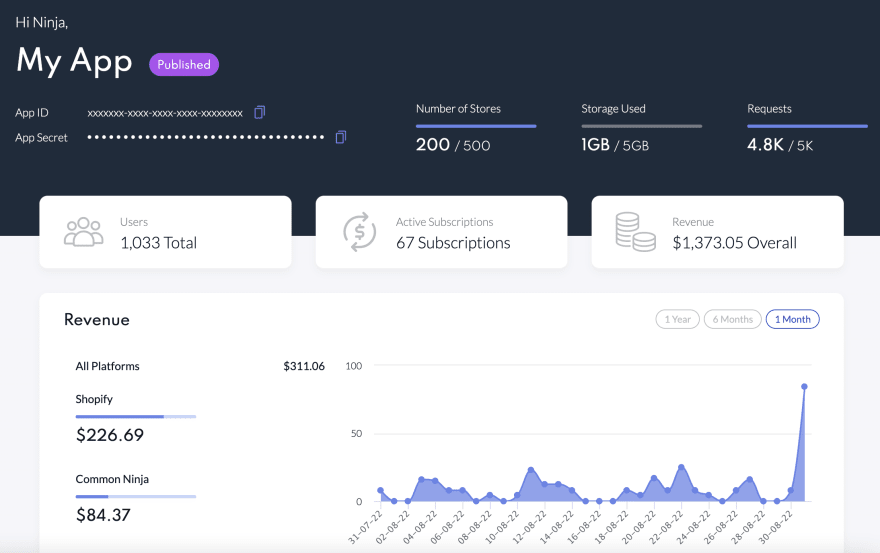The image size is (880, 553).
Task: Click the Shopify revenue progress bar
Action: 136,417
